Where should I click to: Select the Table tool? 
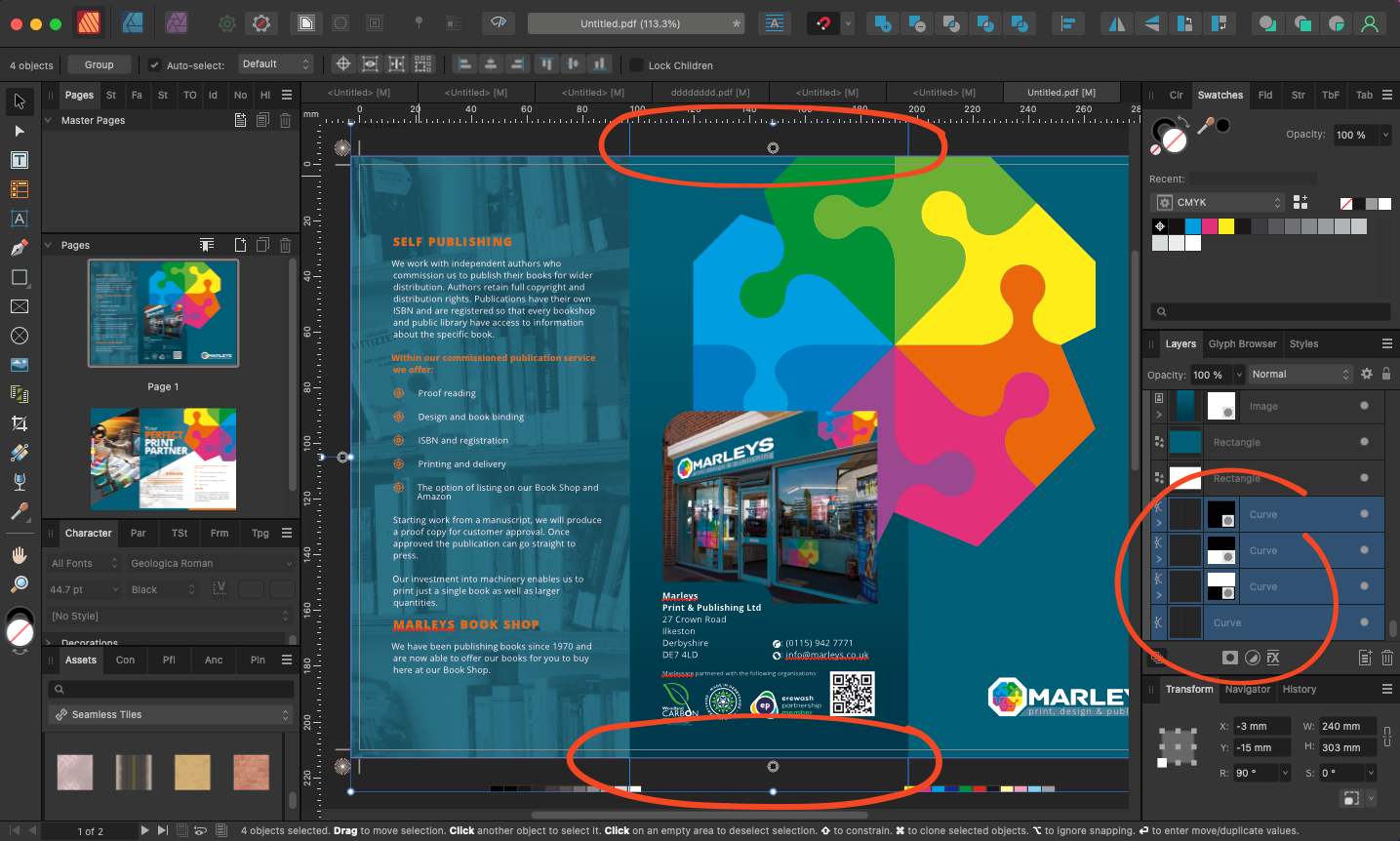tap(20, 189)
